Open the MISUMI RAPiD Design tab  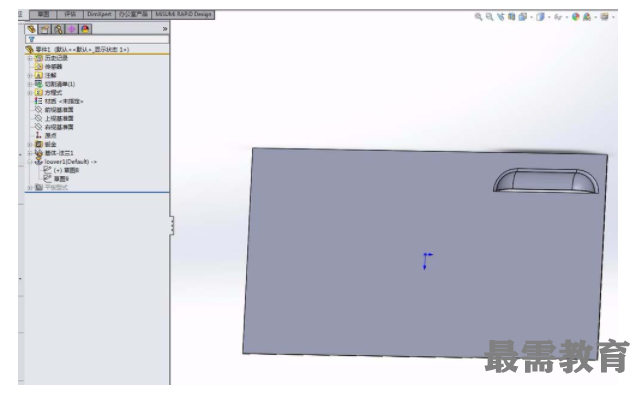(183, 15)
